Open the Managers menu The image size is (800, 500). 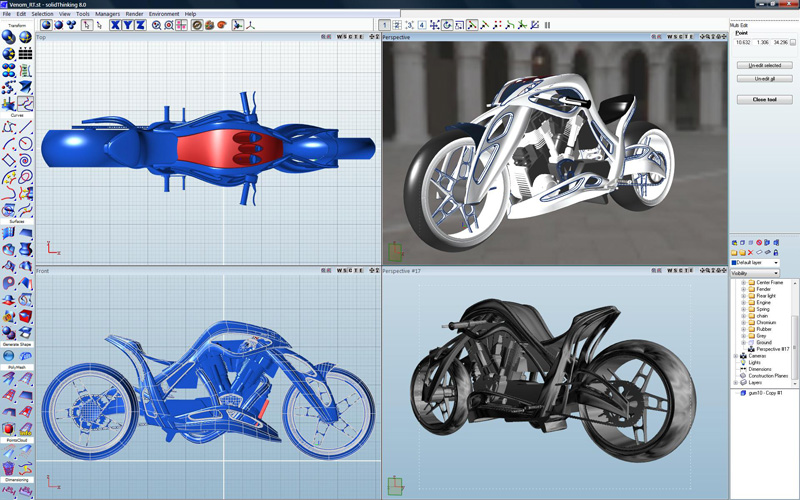107,14
